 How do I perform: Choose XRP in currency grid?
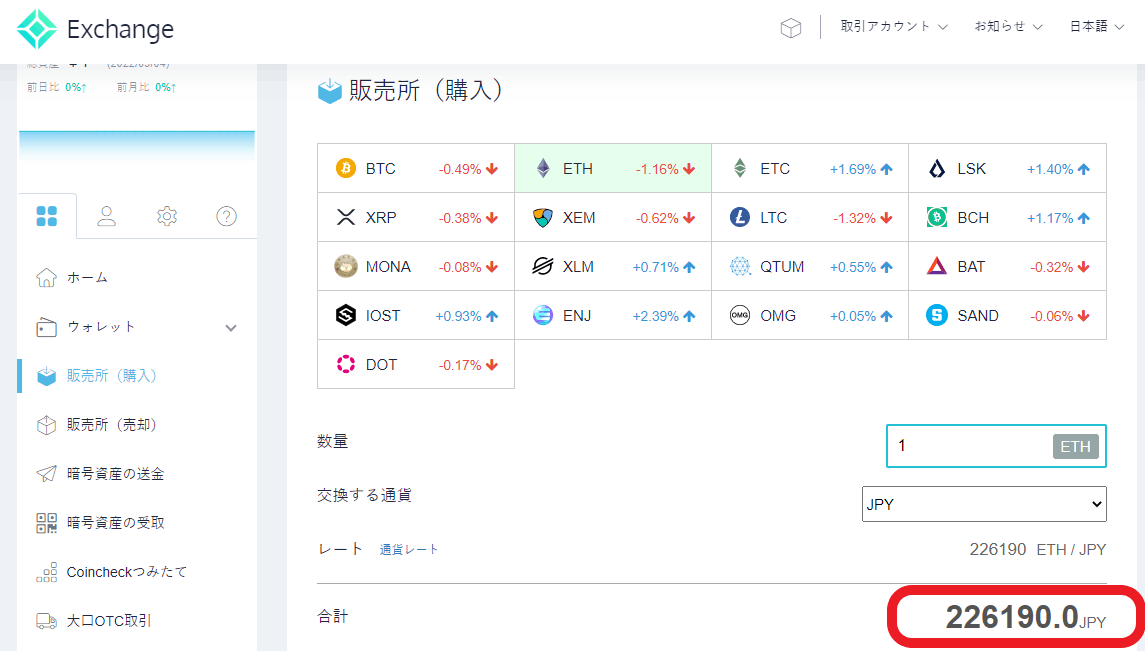point(416,217)
